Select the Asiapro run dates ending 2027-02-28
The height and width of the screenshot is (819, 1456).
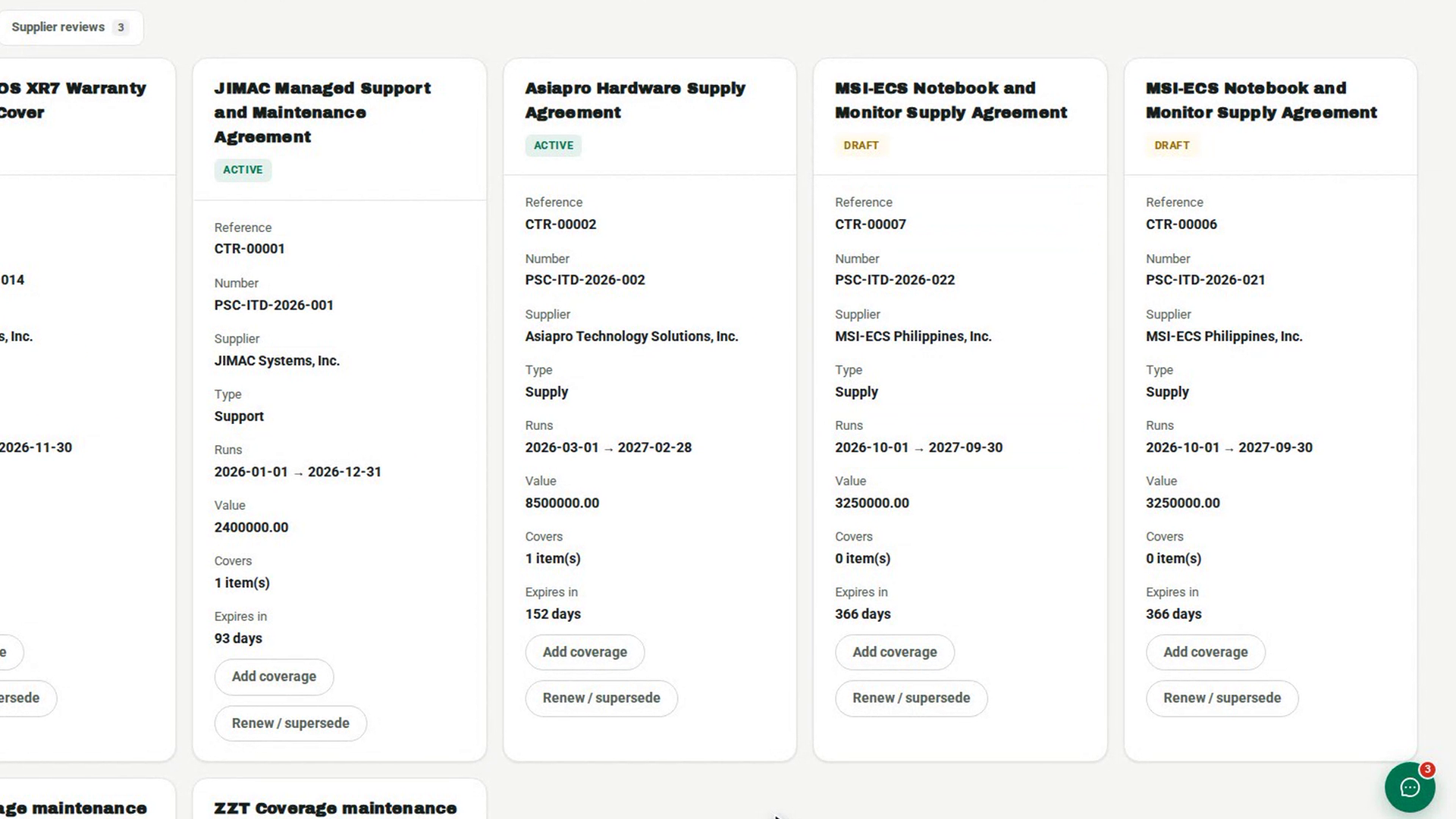pos(608,447)
